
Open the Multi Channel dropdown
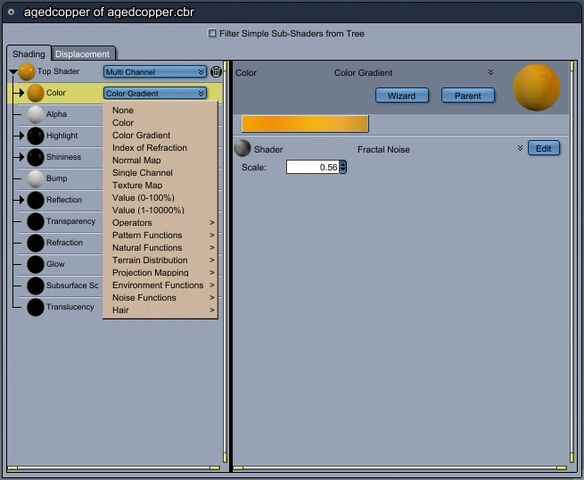click(155, 72)
